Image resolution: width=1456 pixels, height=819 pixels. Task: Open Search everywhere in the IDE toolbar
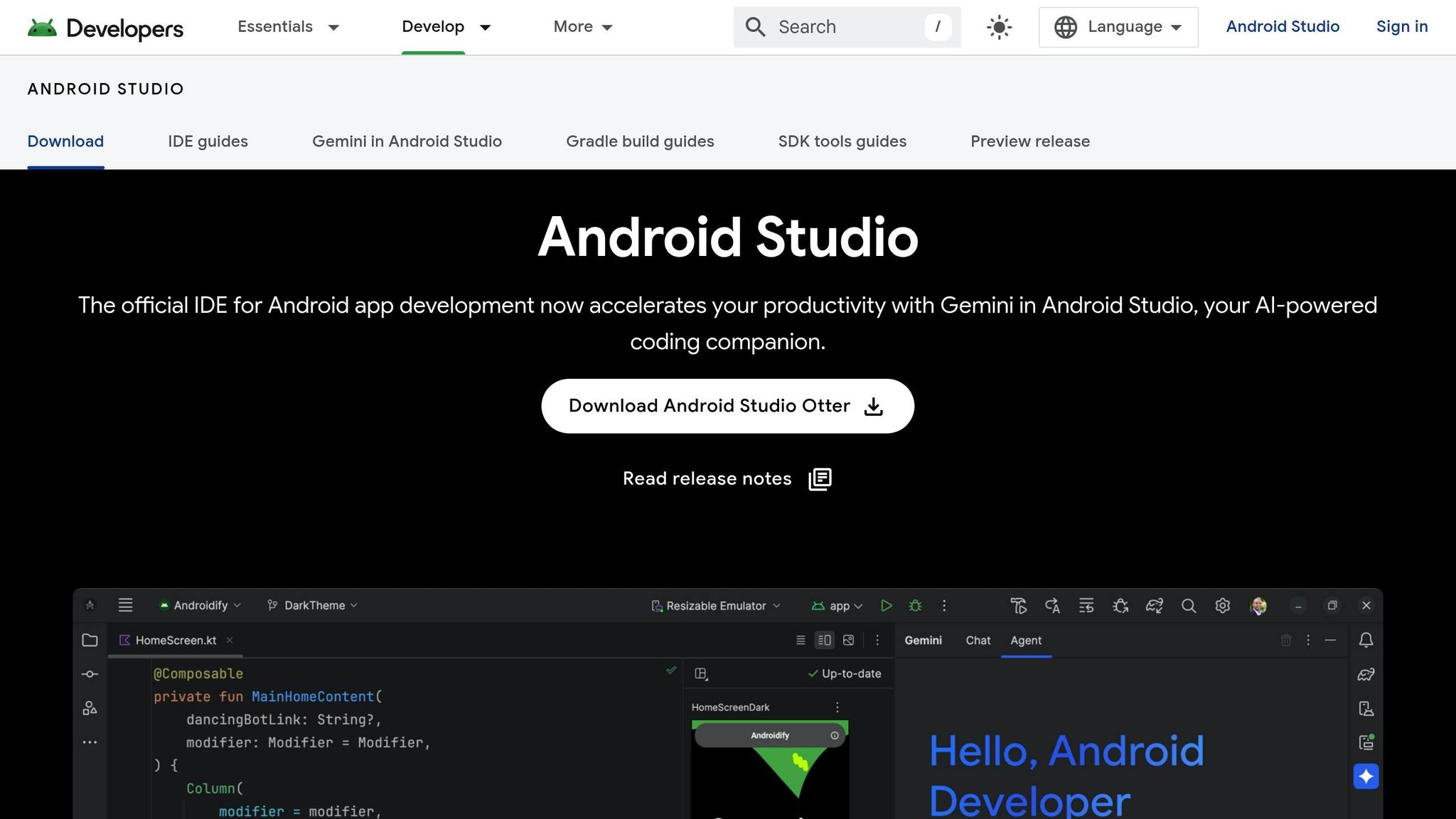pyautogui.click(x=1189, y=606)
